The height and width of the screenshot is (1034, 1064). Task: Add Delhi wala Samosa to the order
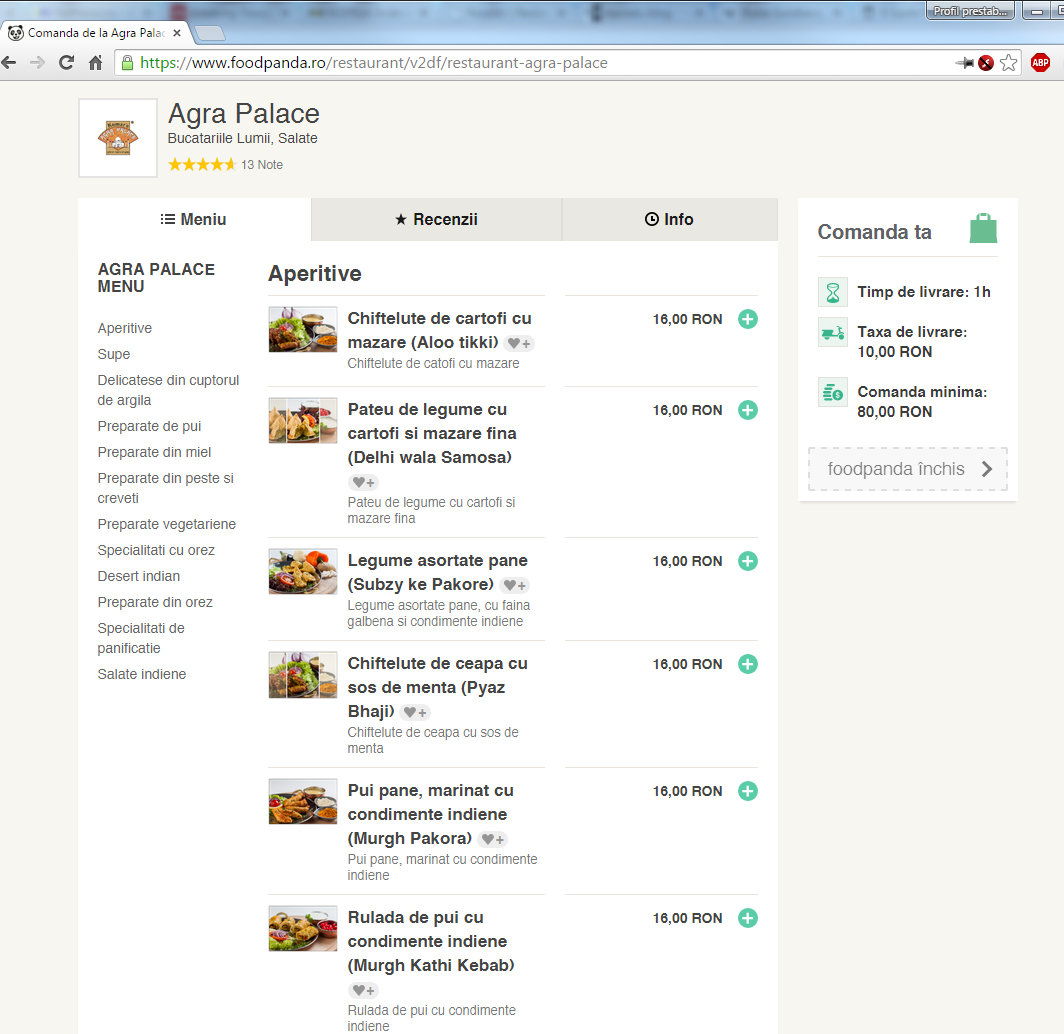(x=748, y=410)
